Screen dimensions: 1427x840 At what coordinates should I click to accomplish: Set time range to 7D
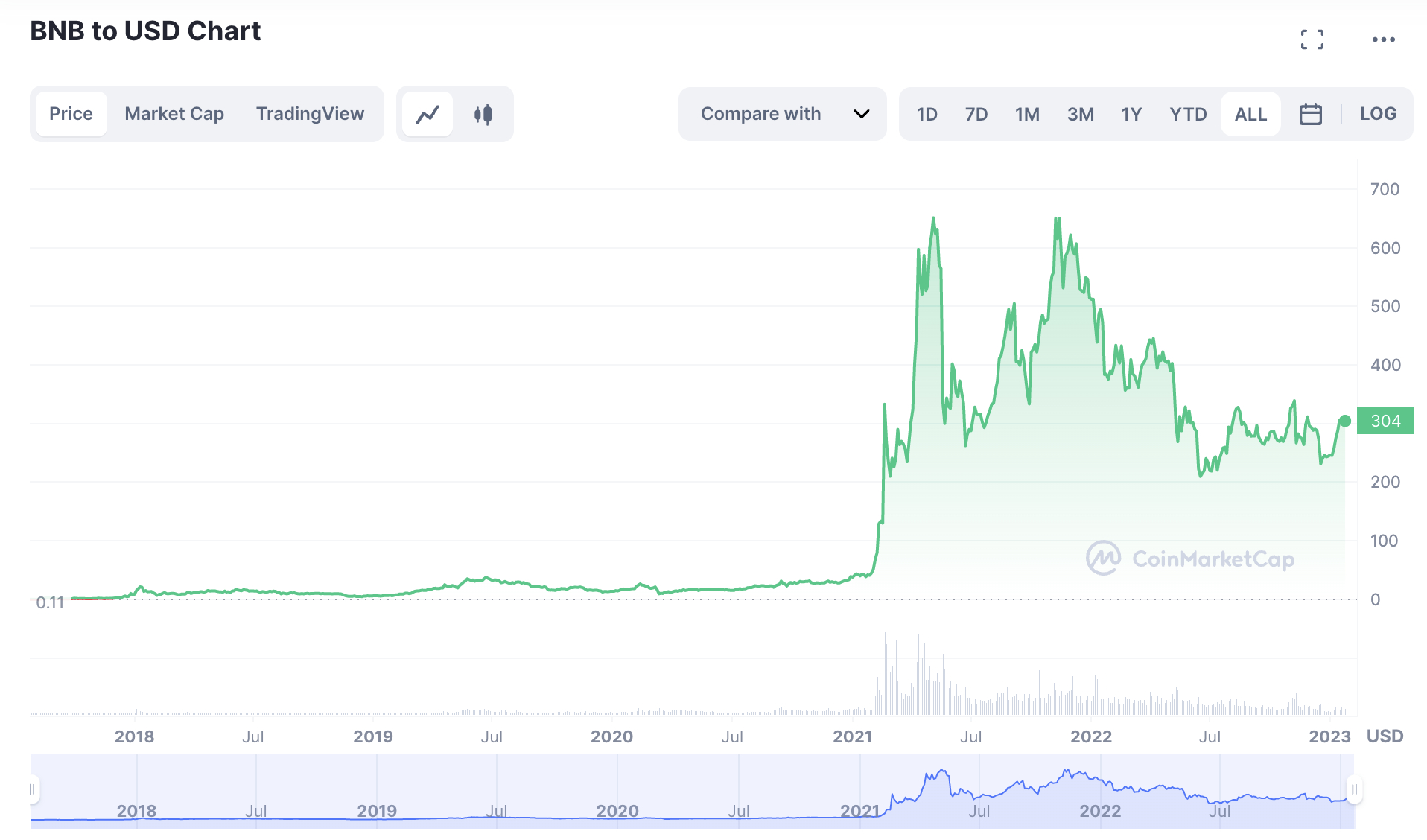pos(976,114)
